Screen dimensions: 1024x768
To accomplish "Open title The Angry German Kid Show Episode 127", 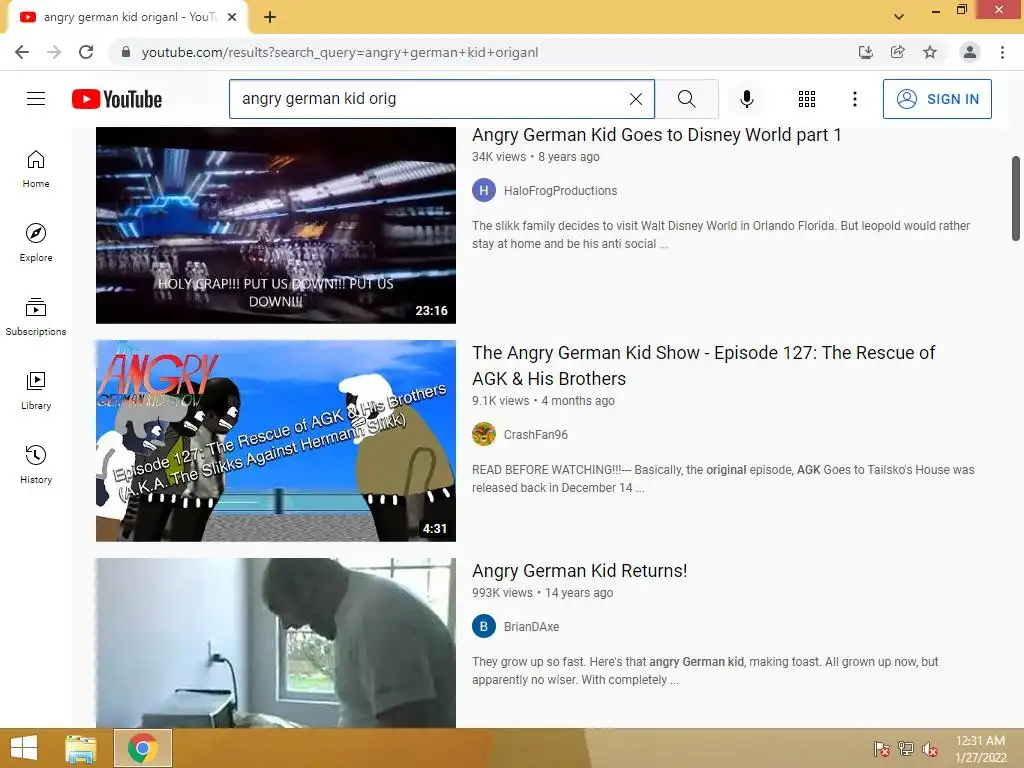I will 703,366.
